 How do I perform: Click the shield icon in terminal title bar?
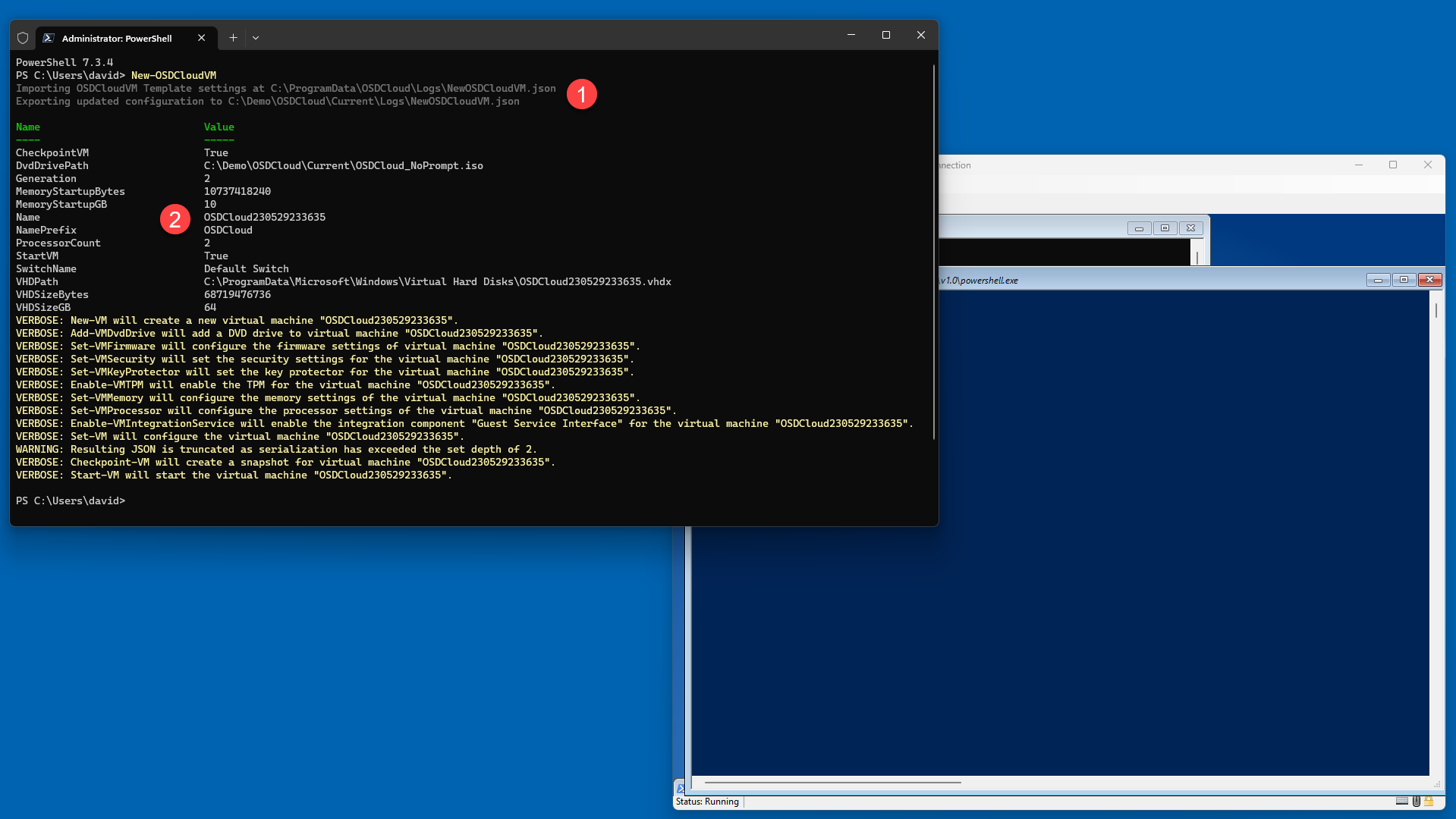coord(23,38)
